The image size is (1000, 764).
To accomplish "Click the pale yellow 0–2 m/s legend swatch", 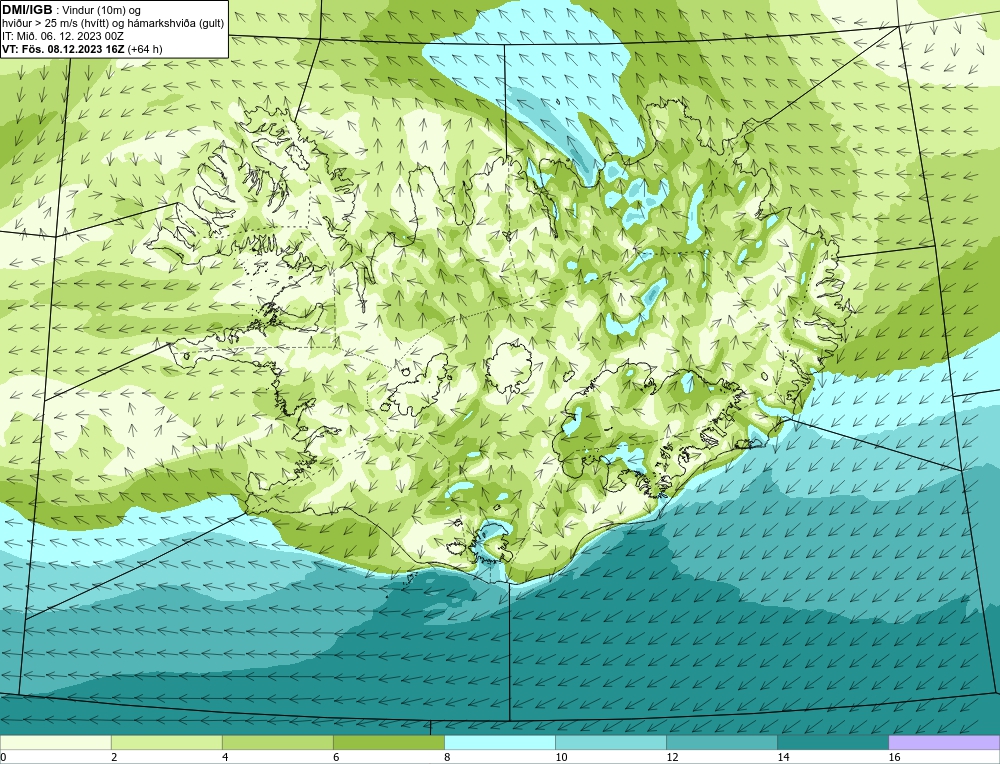I will pos(55,742).
